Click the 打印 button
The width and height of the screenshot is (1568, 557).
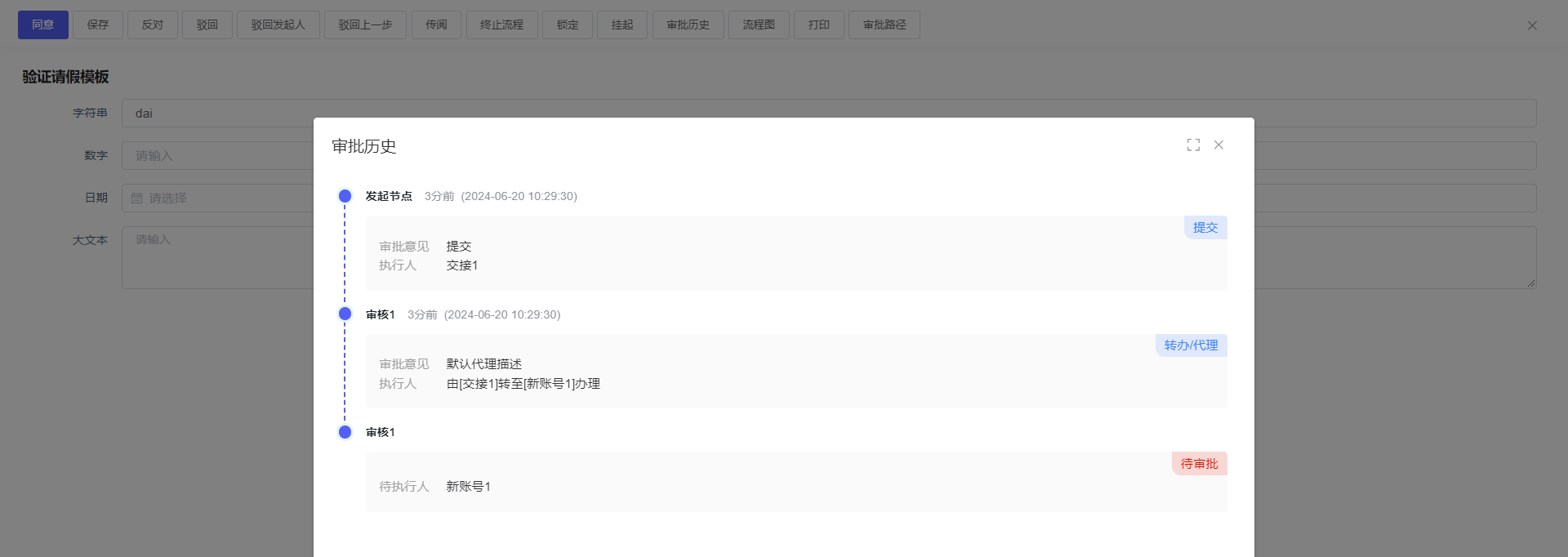[819, 25]
